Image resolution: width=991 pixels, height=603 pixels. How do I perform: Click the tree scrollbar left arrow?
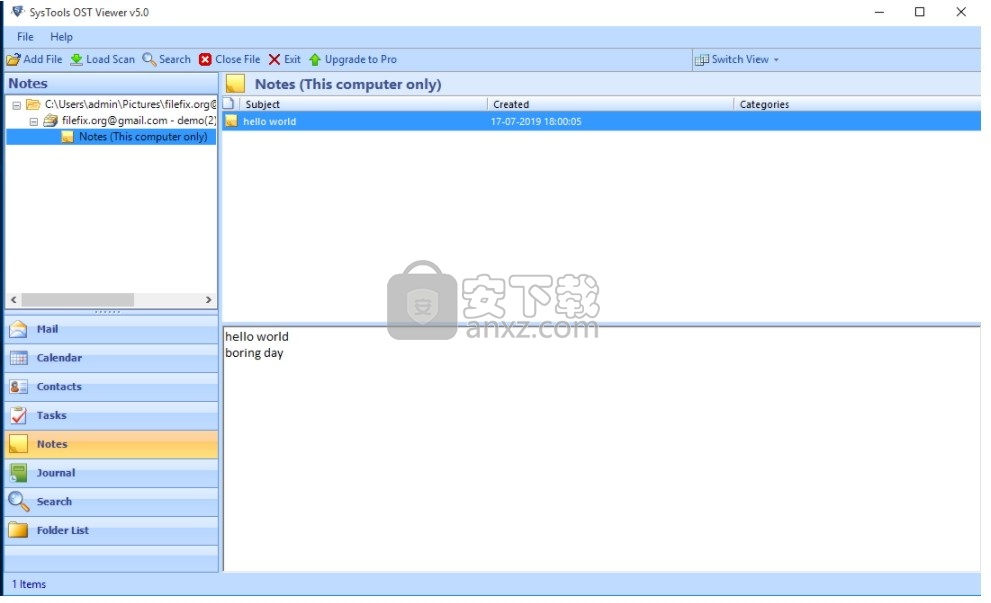pos(14,300)
